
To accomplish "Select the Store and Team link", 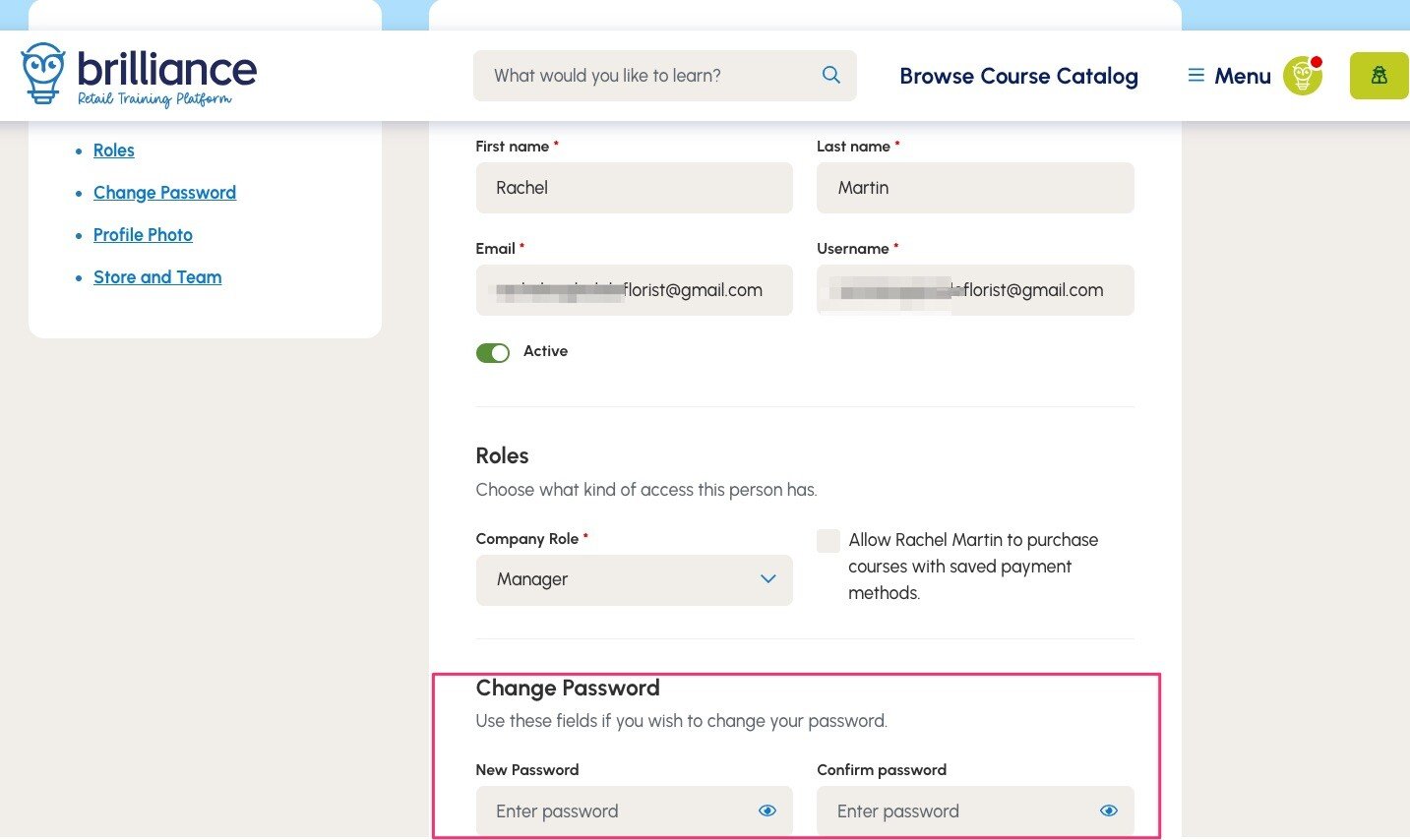I will click(157, 277).
